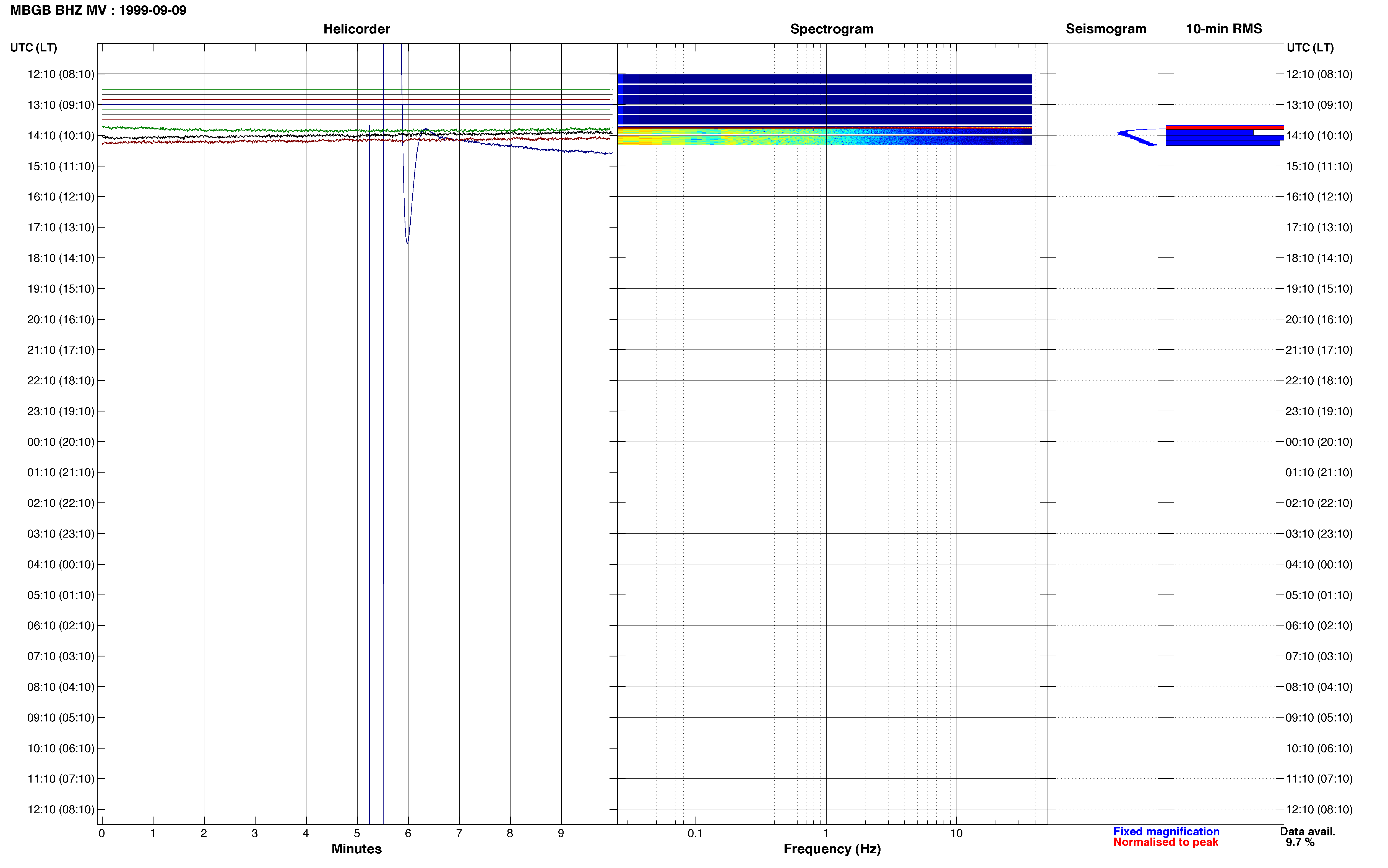This screenshot has width=1388, height=868.
Task: Click the Minutes axis label
Action: tap(356, 848)
